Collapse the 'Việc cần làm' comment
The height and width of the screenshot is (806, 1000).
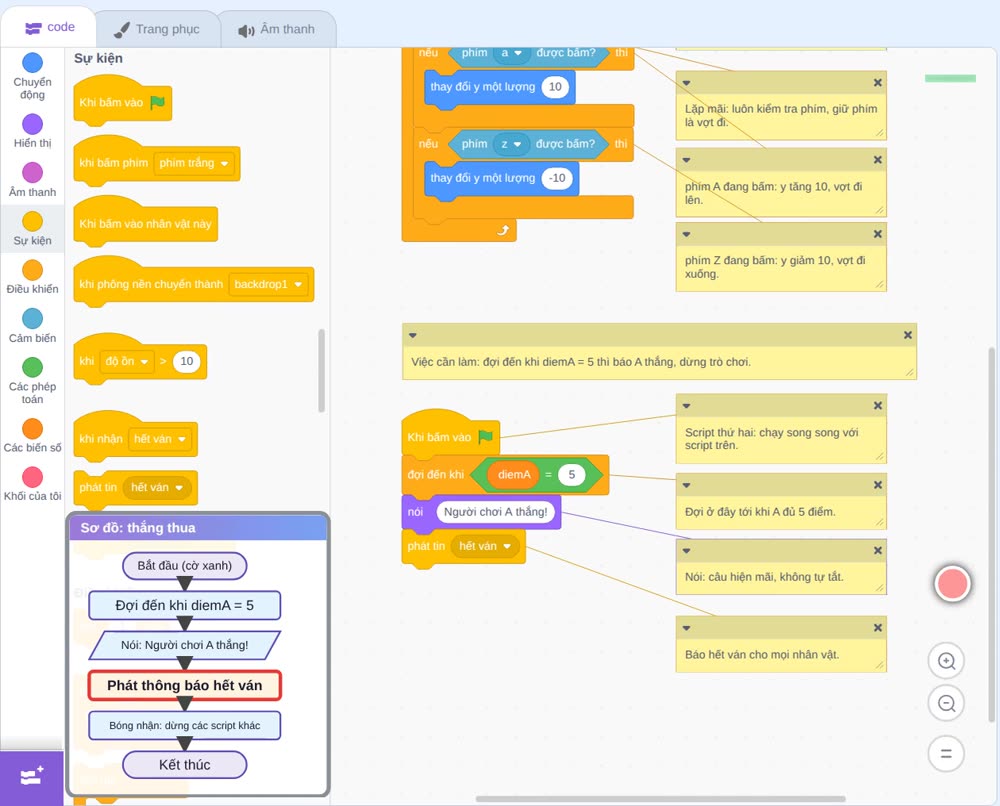point(413,335)
